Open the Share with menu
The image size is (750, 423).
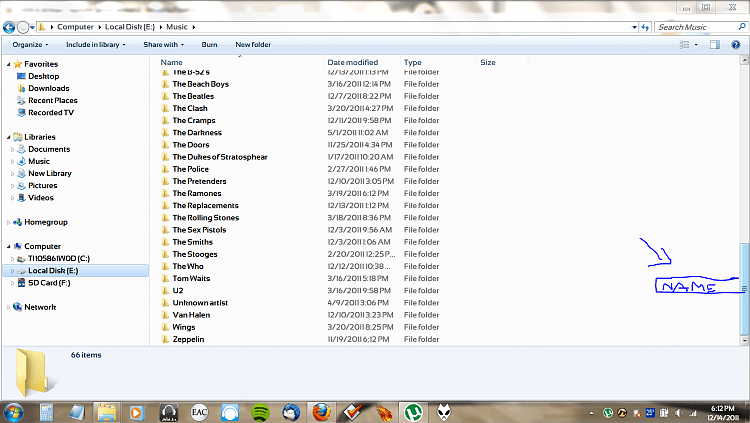click(163, 45)
